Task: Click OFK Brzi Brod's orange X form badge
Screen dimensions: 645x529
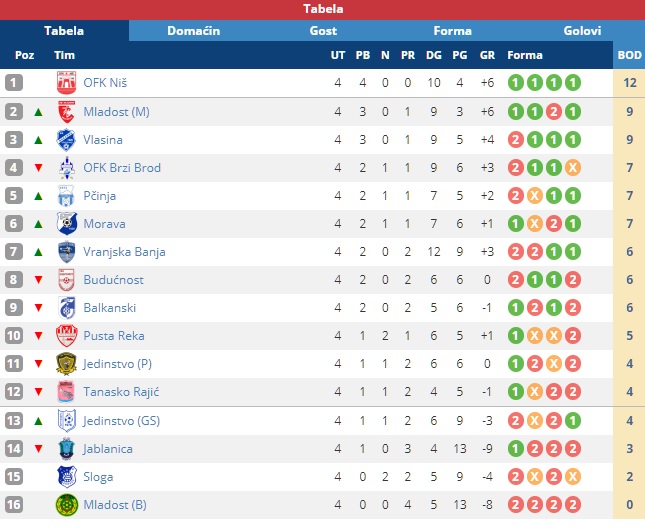Action: (x=573, y=168)
